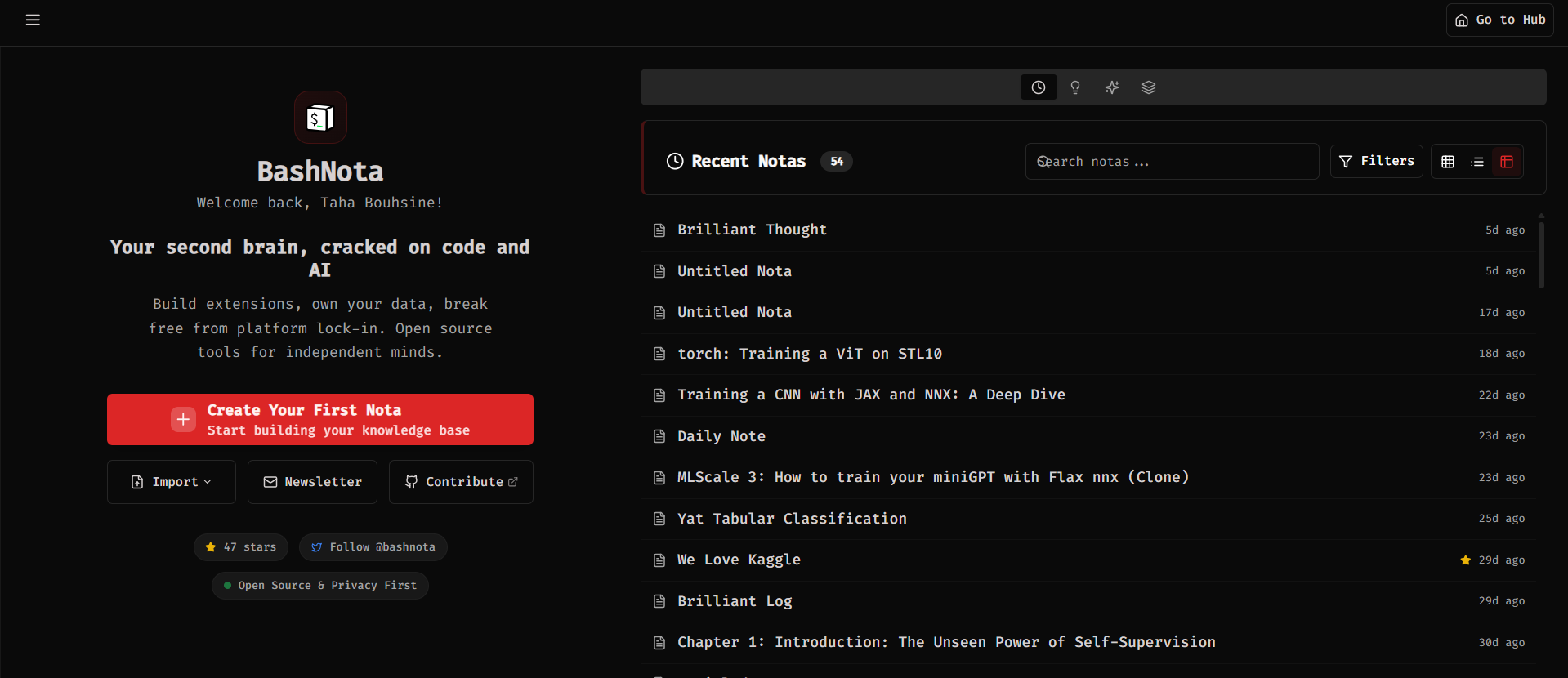This screenshot has height=678, width=1568.
Task: Open the sparkles AI tab
Action: (1112, 87)
